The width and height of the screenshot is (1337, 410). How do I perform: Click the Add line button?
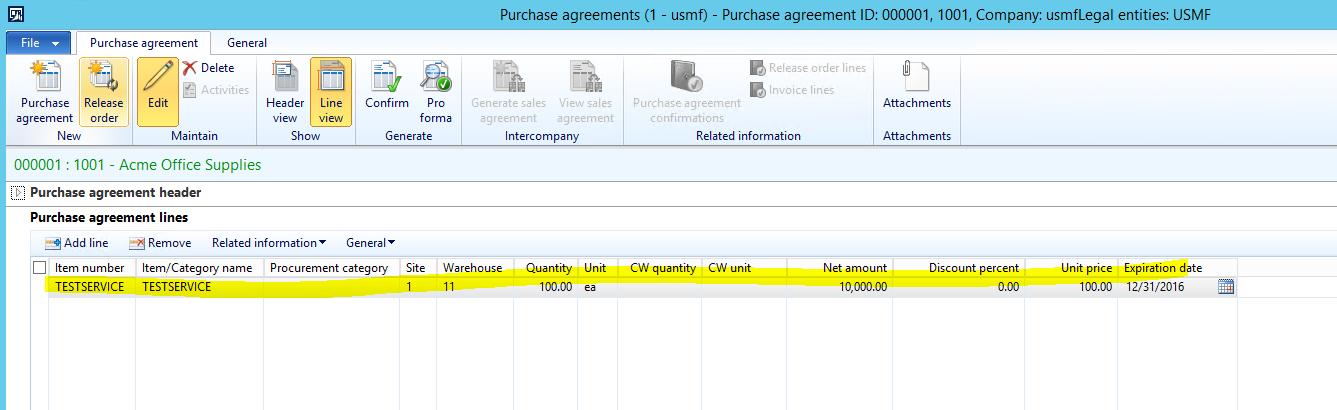pos(77,243)
